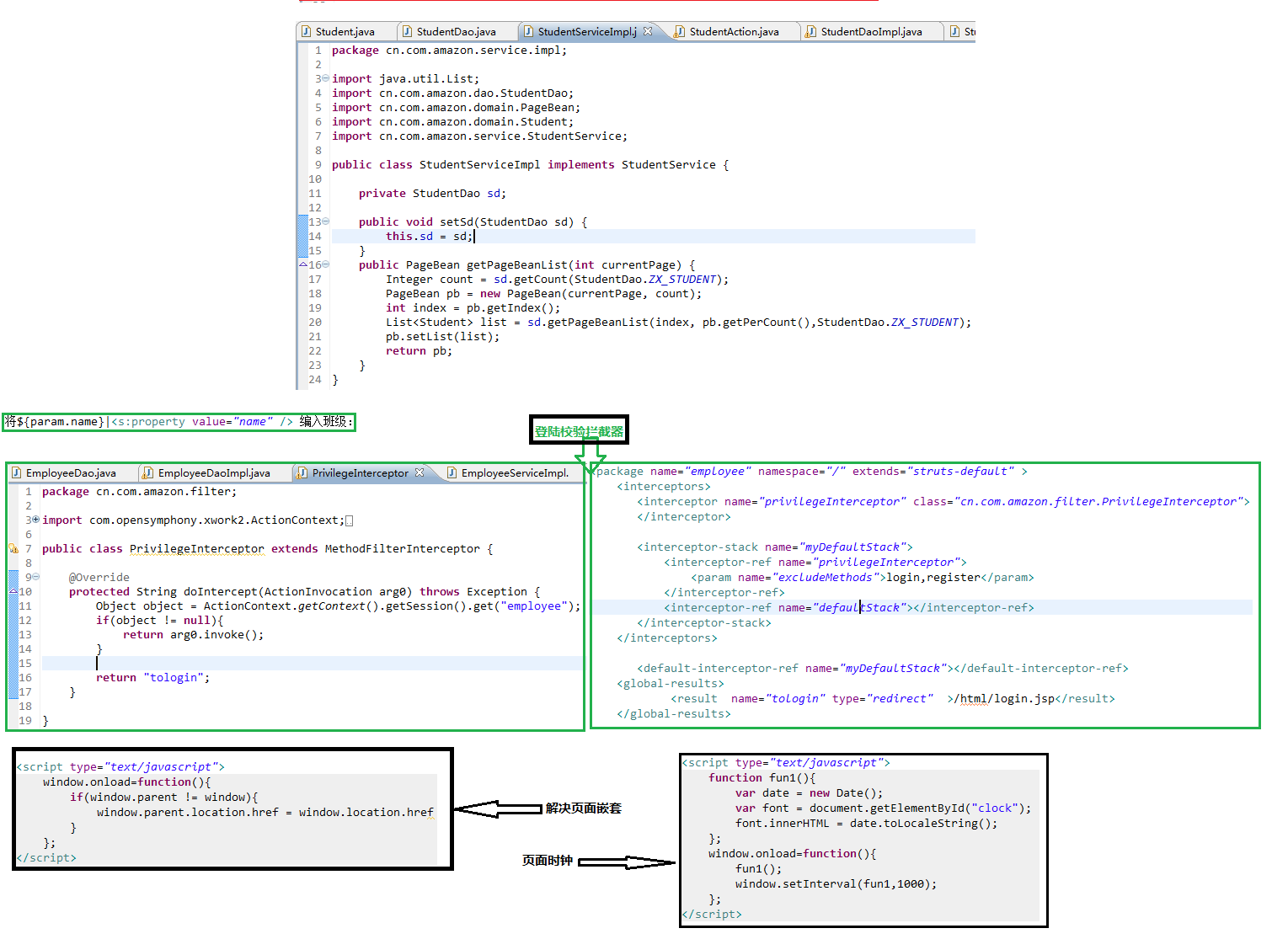The width and height of the screenshot is (1288, 939).
Task: Click the 'return "tologin";' line
Action: coord(152,677)
